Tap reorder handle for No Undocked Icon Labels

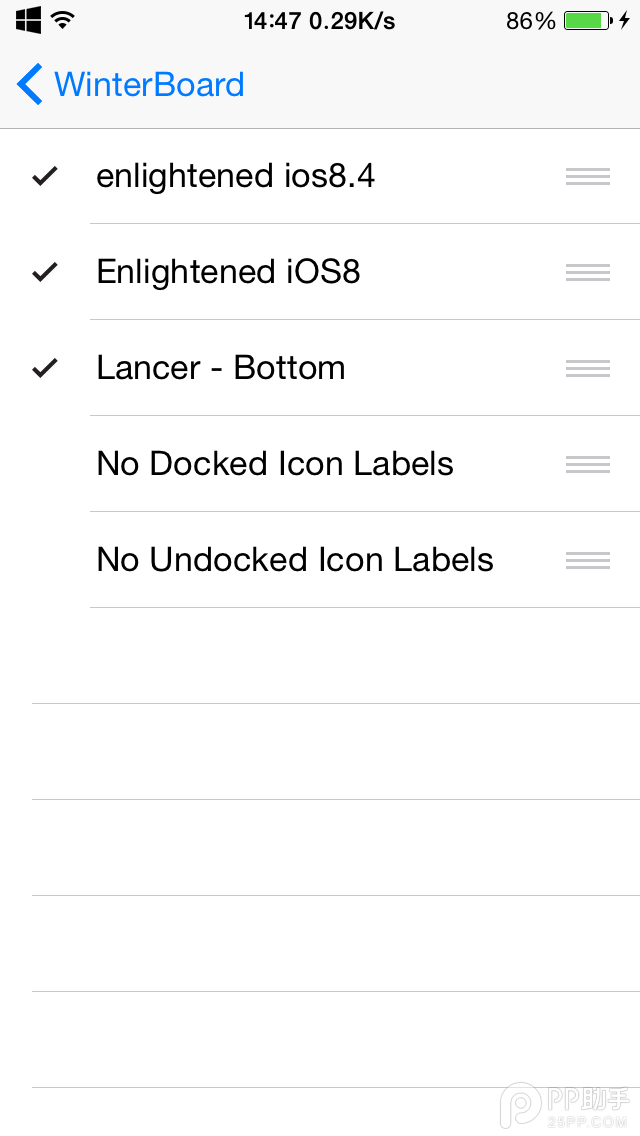tap(588, 560)
